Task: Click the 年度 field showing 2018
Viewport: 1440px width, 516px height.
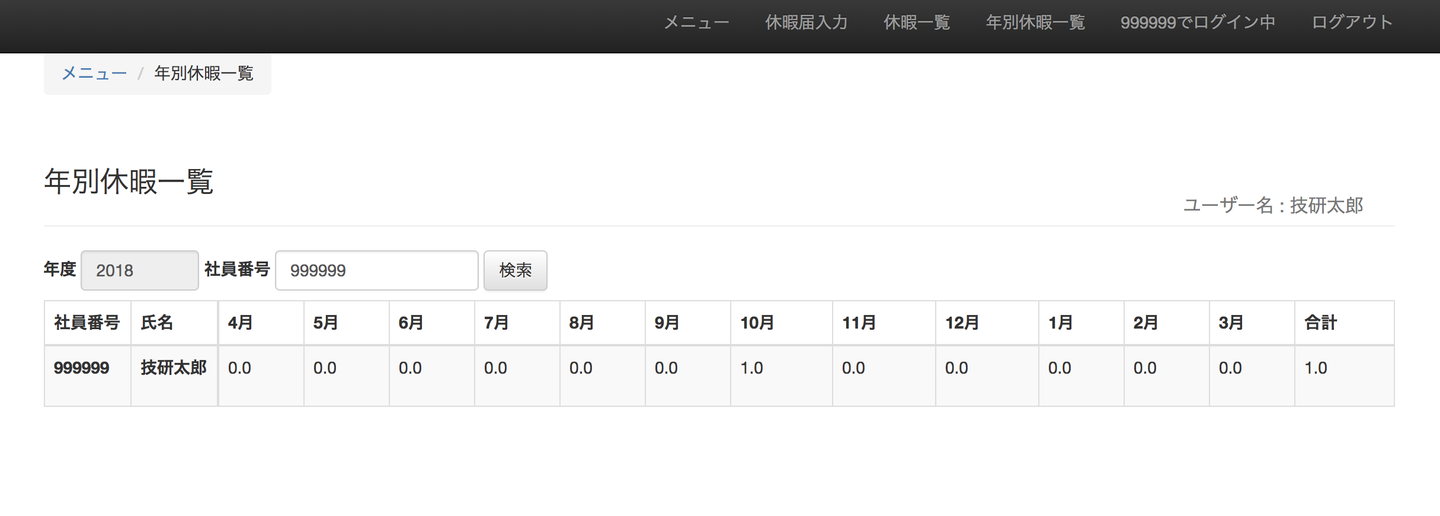Action: point(139,270)
